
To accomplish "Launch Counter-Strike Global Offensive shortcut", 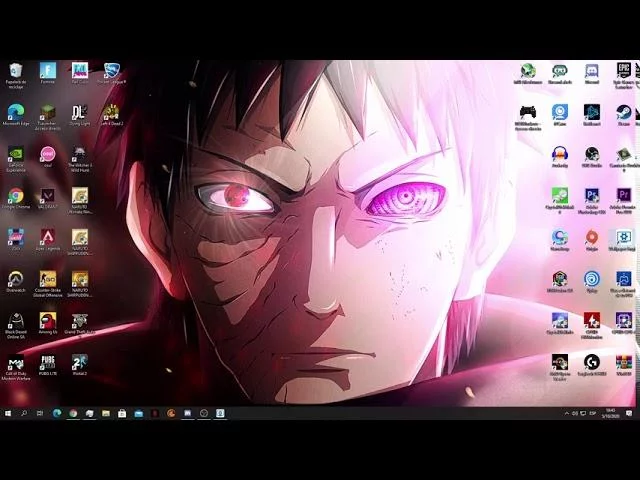I will (48, 284).
